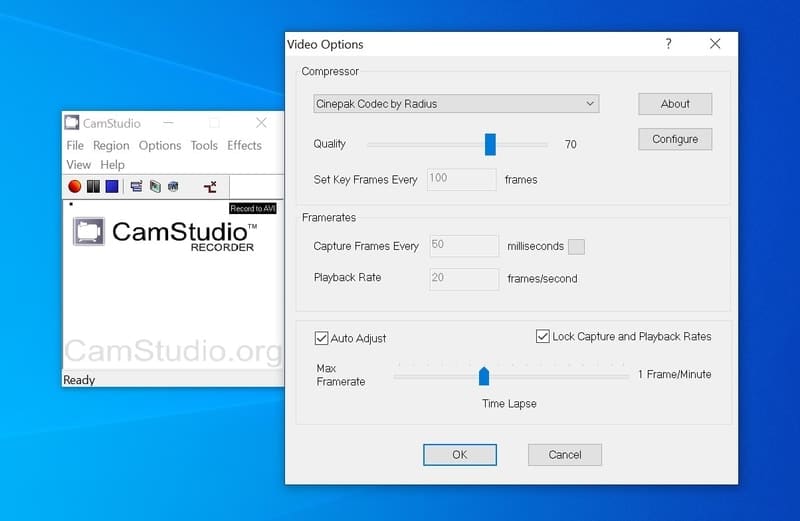Close the Video Options dialog with X

[x=715, y=44]
